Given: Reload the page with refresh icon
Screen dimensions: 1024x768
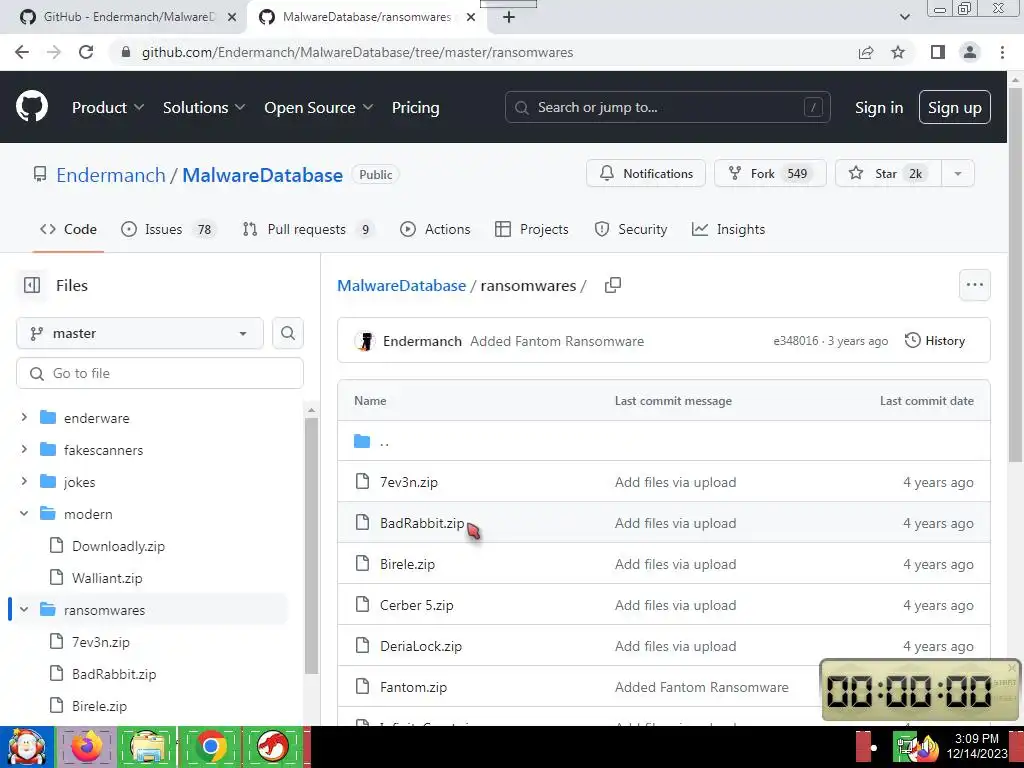Looking at the screenshot, I should (x=86, y=52).
